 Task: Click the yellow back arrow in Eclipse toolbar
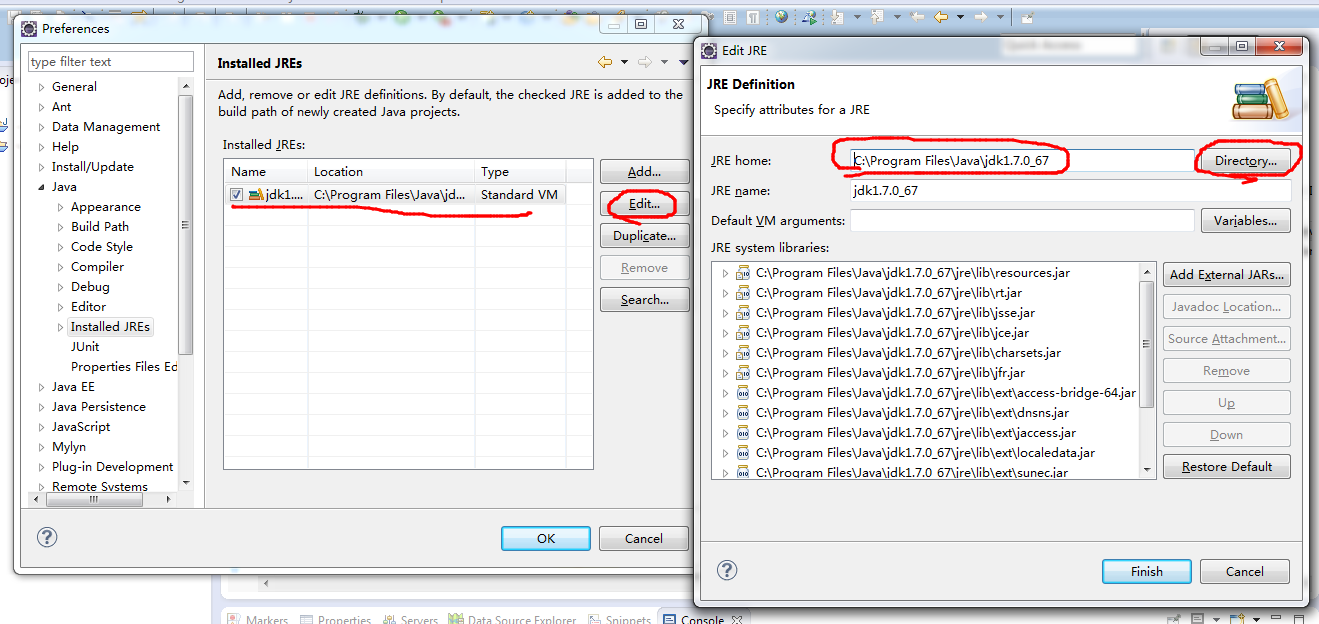pos(940,17)
